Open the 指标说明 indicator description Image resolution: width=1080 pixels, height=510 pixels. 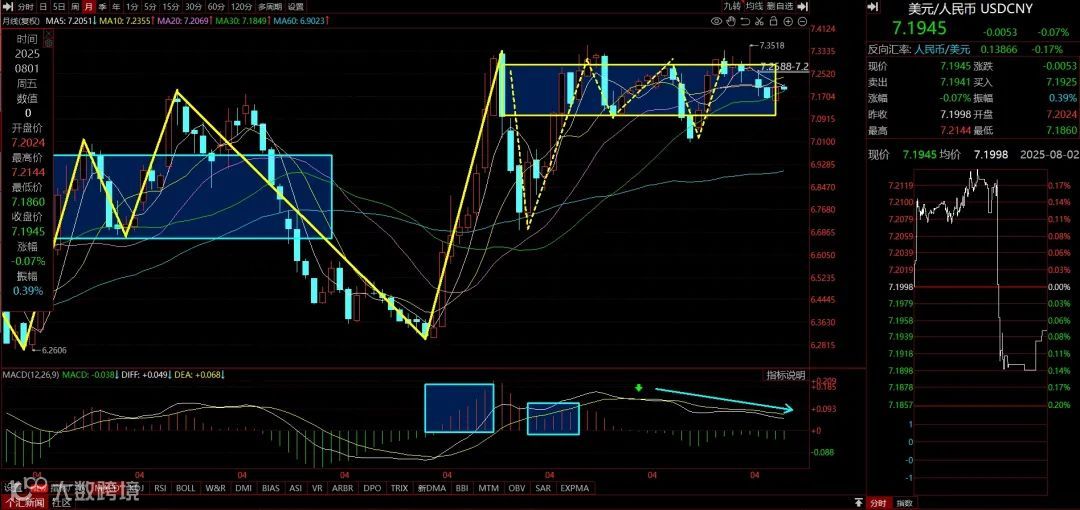click(787, 376)
